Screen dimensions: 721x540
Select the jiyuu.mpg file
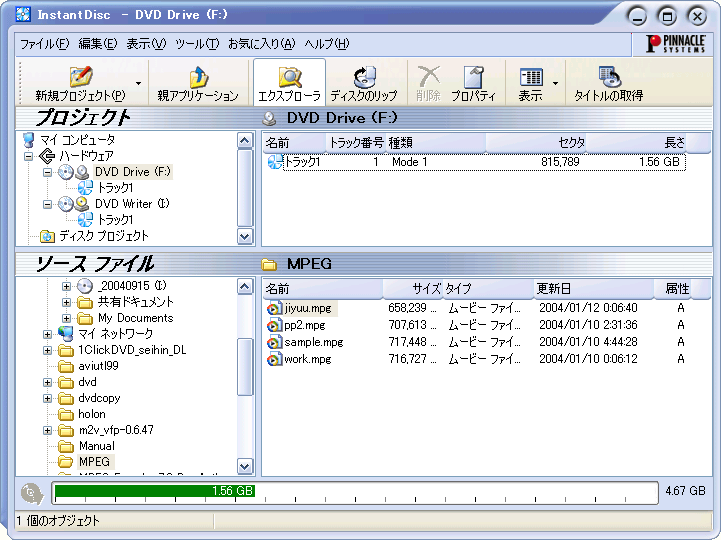click(x=308, y=308)
